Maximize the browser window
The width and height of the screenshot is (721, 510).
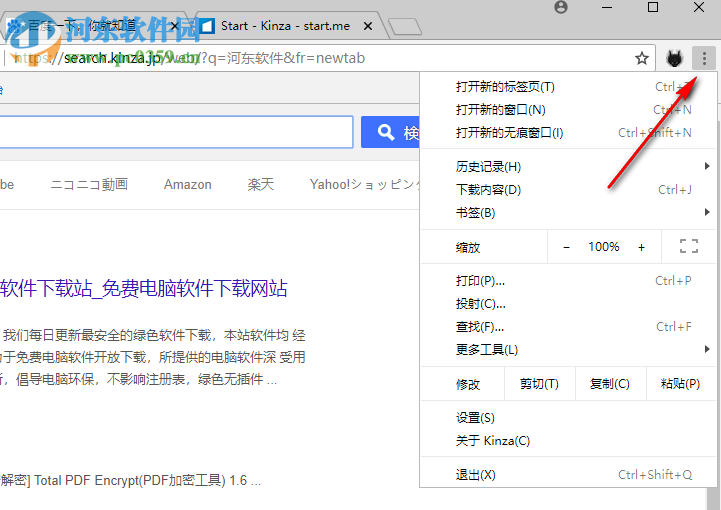coord(652,7)
